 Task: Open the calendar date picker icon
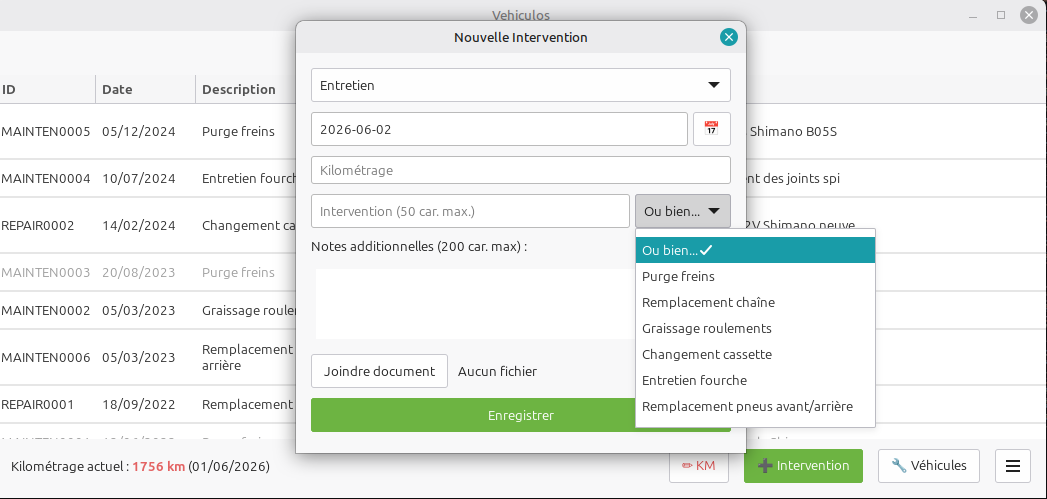coord(712,129)
